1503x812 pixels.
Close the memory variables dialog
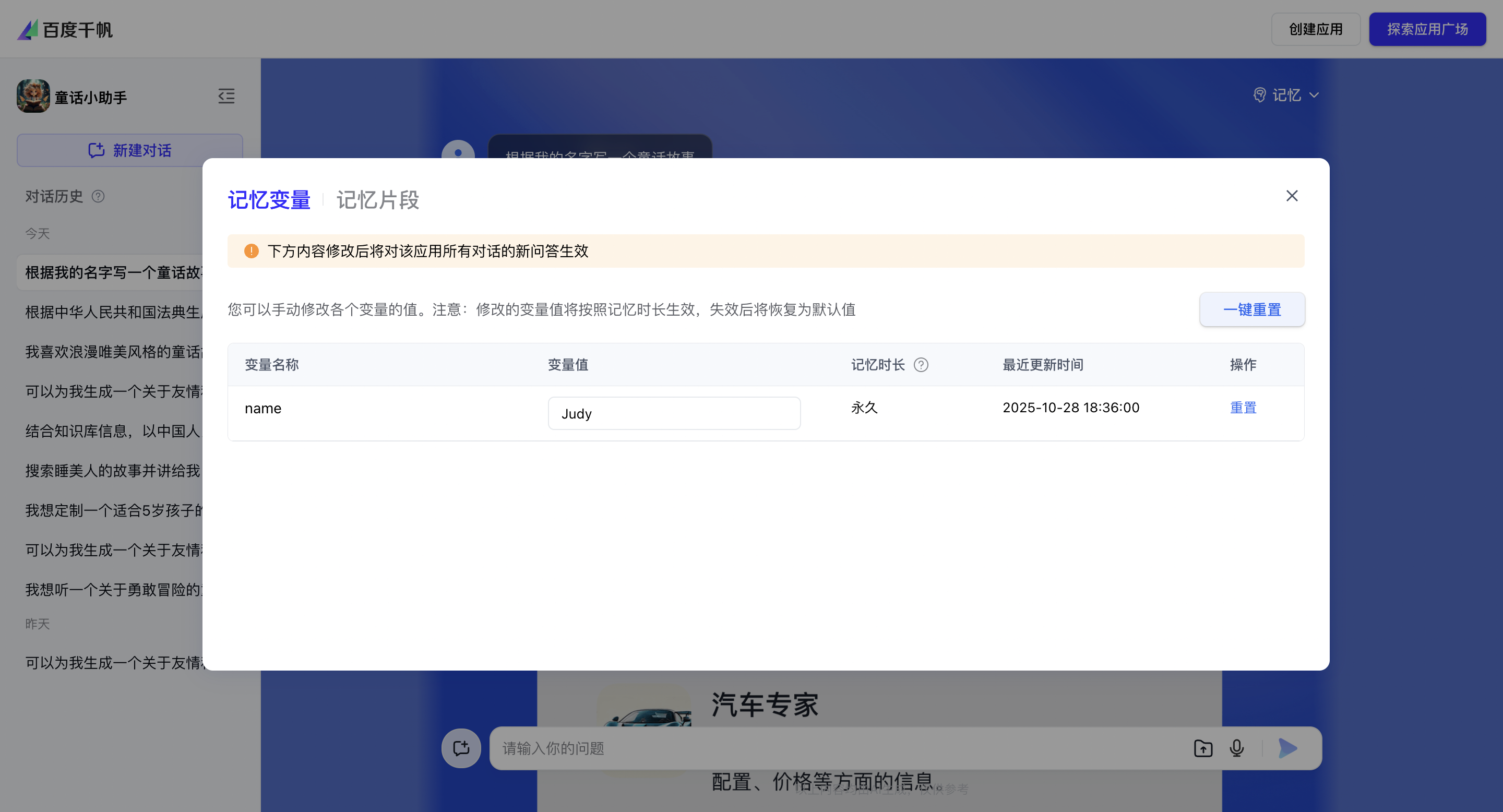click(1292, 196)
